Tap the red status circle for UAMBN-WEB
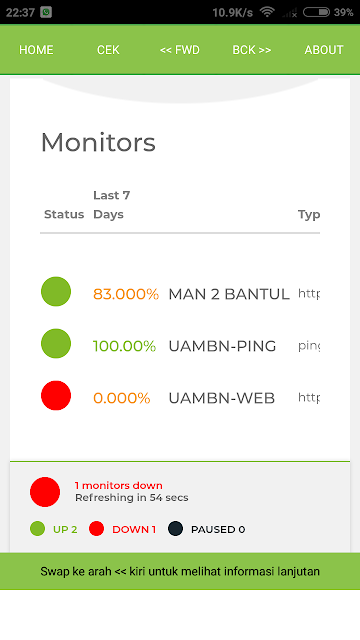 (x=56, y=396)
